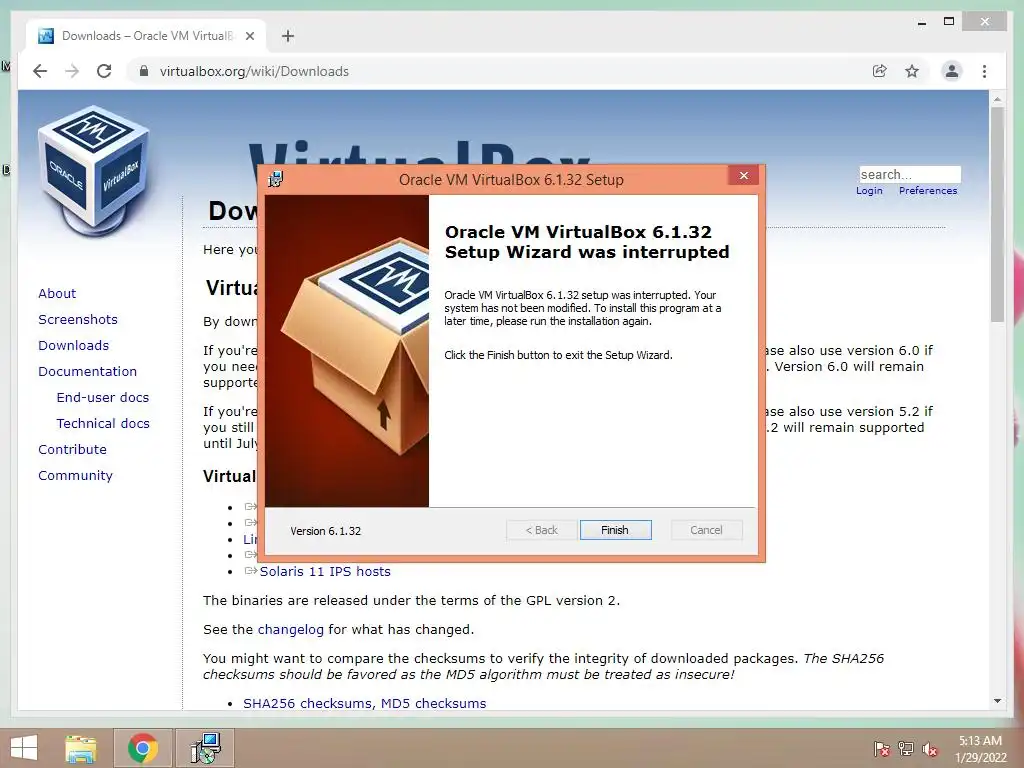Select the VirtualBox installer taskbar icon
Viewport: 1024px width, 768px height.
(205, 748)
